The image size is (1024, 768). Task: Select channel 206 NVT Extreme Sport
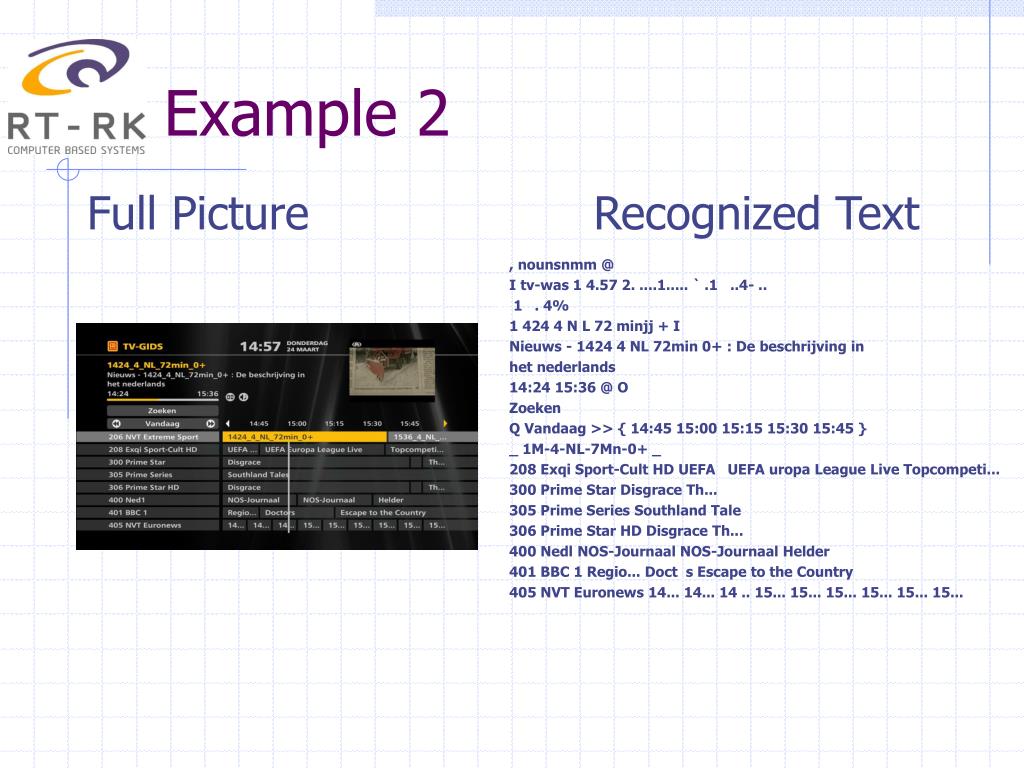click(148, 436)
